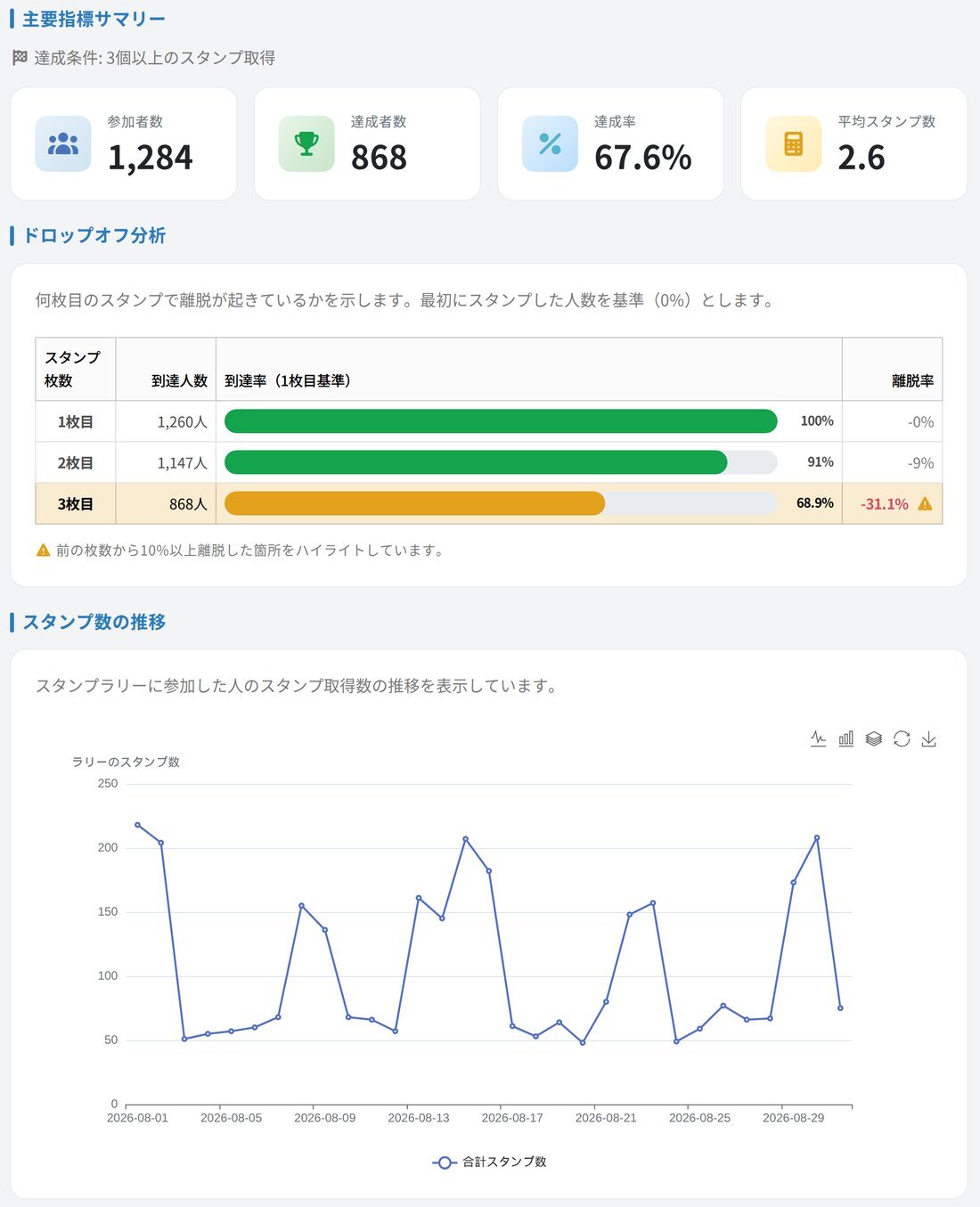
Task: Click the 達成率 percent icon
Action: (550, 143)
